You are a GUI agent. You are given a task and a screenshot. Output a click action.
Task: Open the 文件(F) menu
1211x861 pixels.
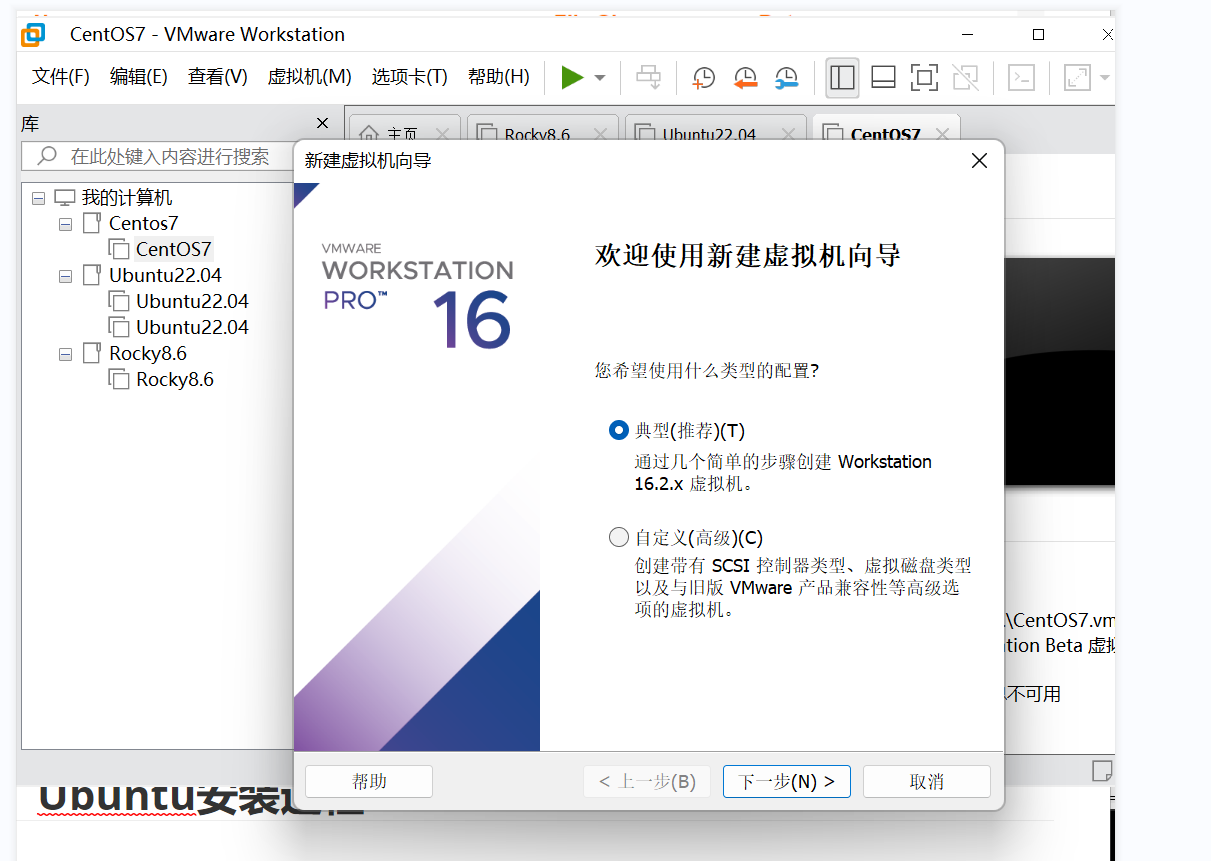[x=61, y=77]
